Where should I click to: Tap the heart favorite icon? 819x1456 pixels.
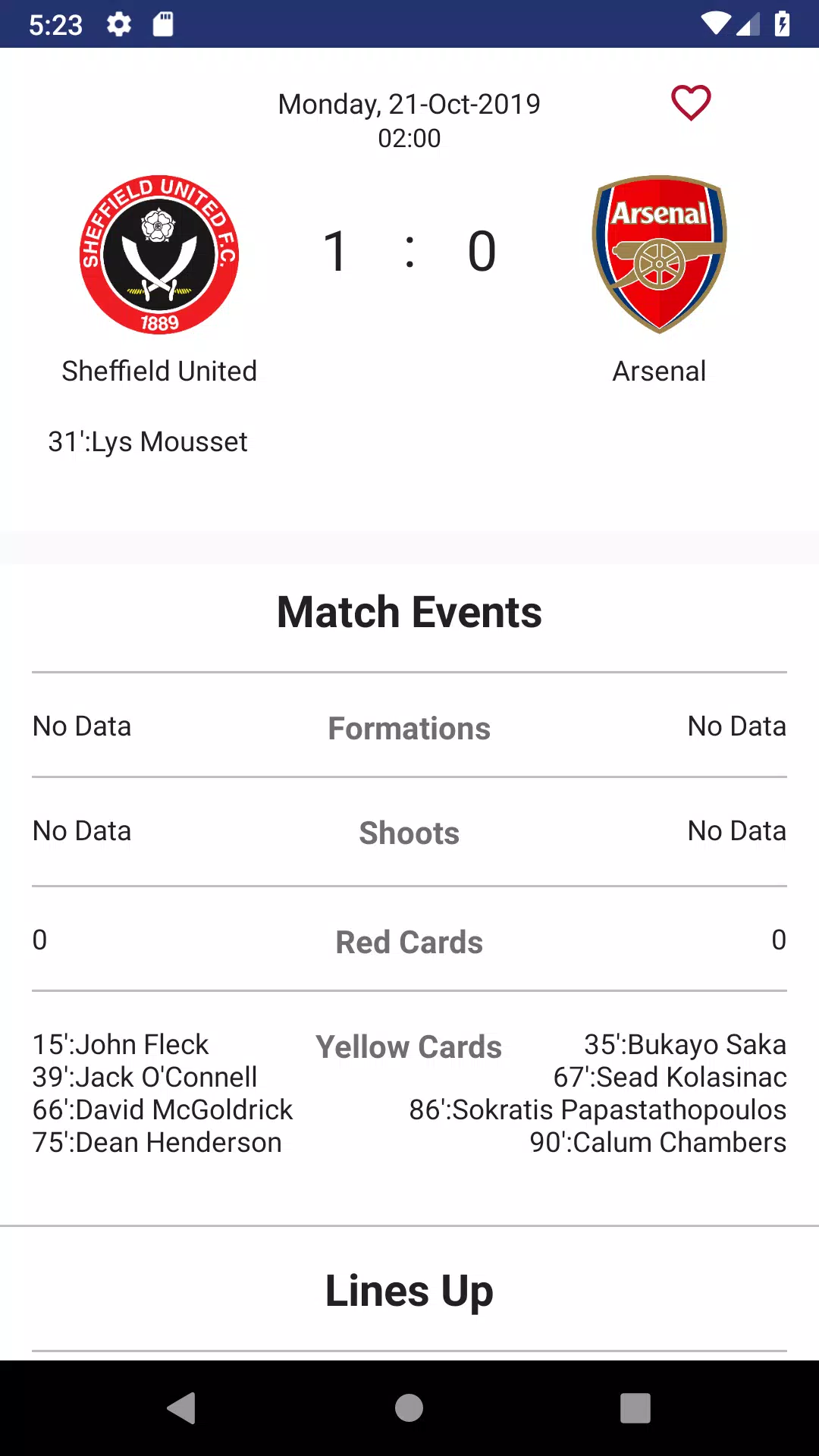(691, 102)
